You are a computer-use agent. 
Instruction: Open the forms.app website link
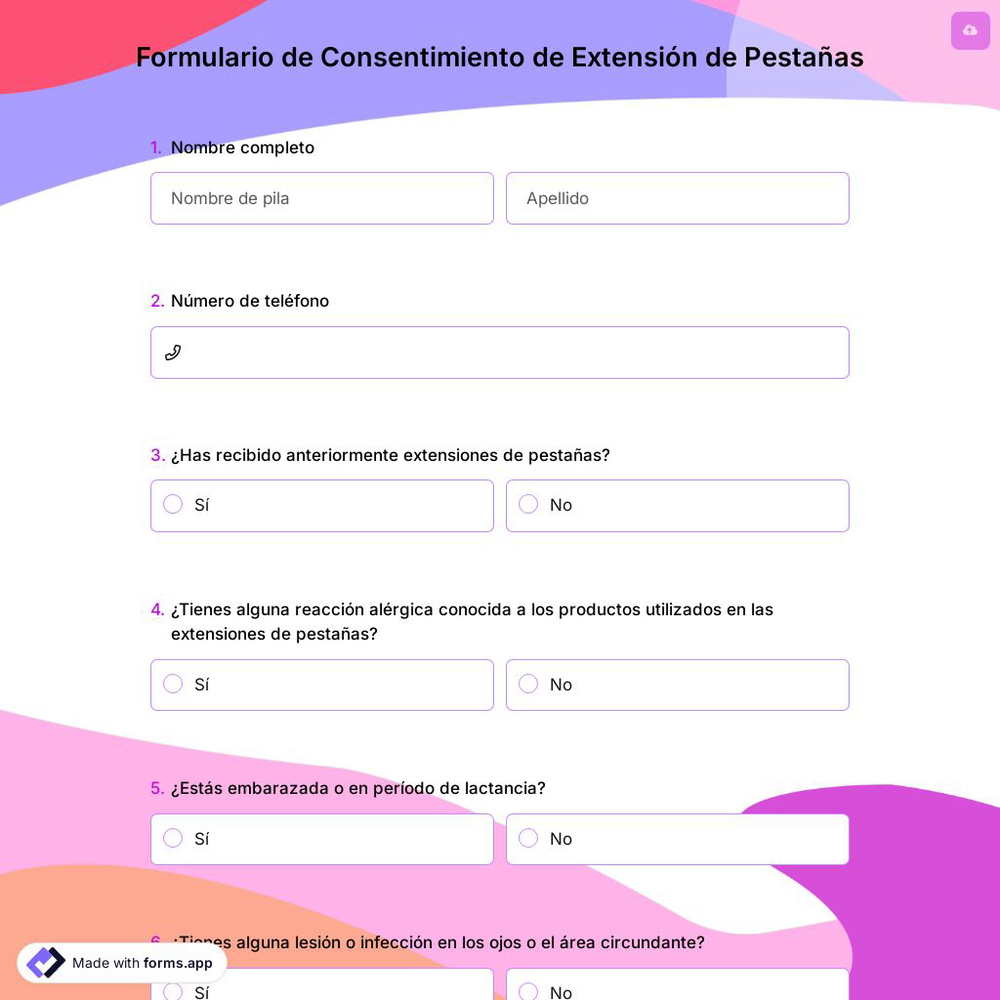tap(177, 964)
